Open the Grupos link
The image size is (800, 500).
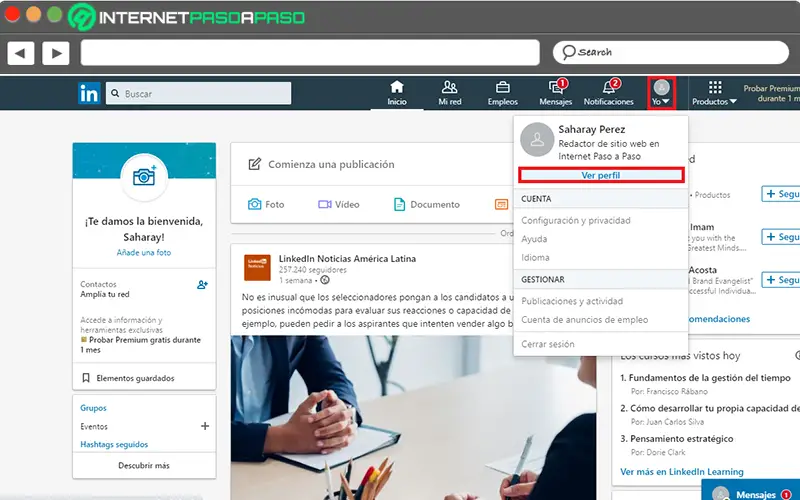pos(93,408)
